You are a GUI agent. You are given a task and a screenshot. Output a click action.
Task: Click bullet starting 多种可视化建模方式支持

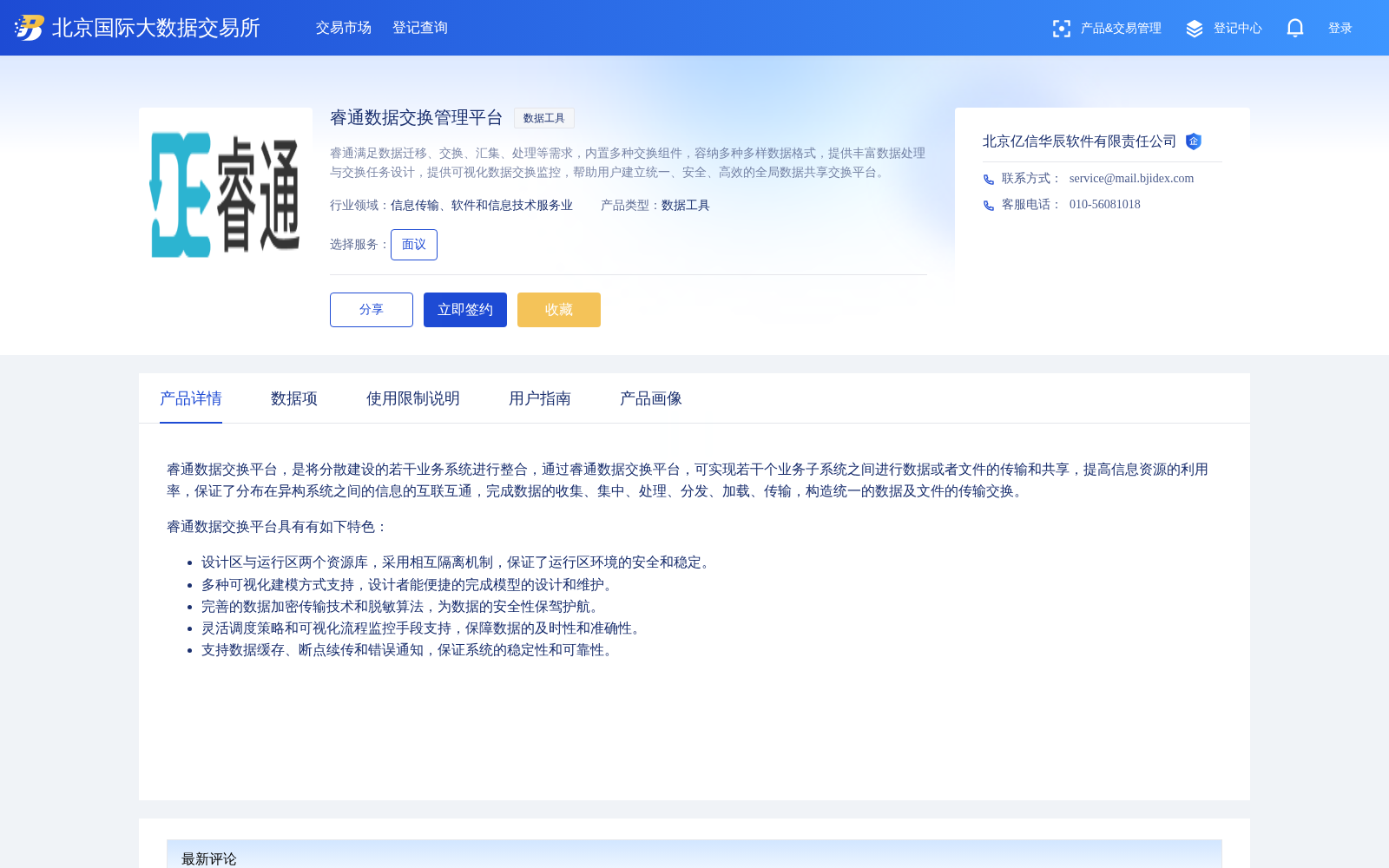(410, 585)
